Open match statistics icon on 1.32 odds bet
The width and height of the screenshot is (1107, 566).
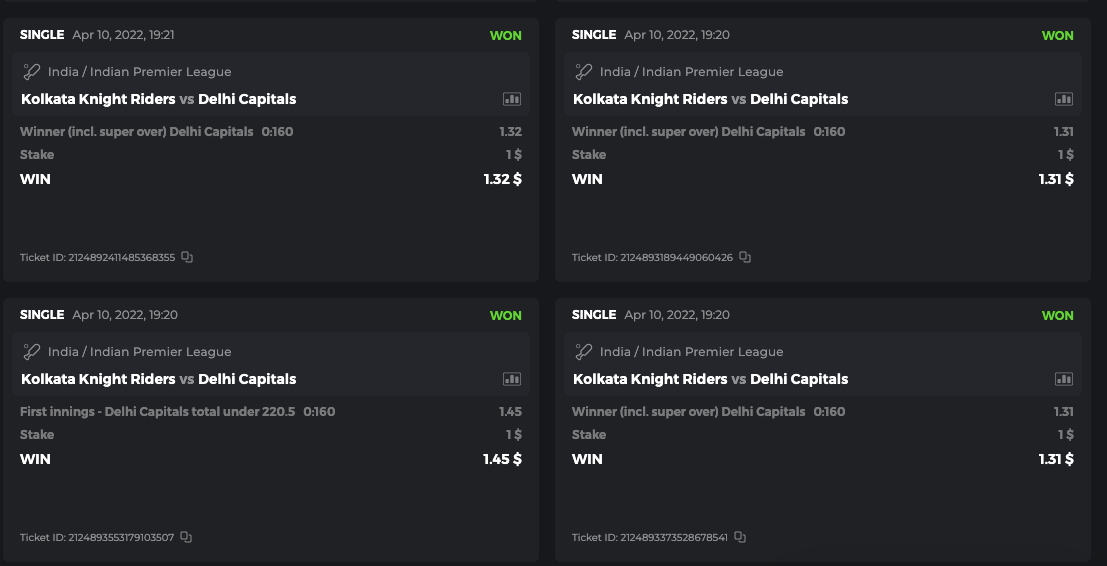(512, 99)
